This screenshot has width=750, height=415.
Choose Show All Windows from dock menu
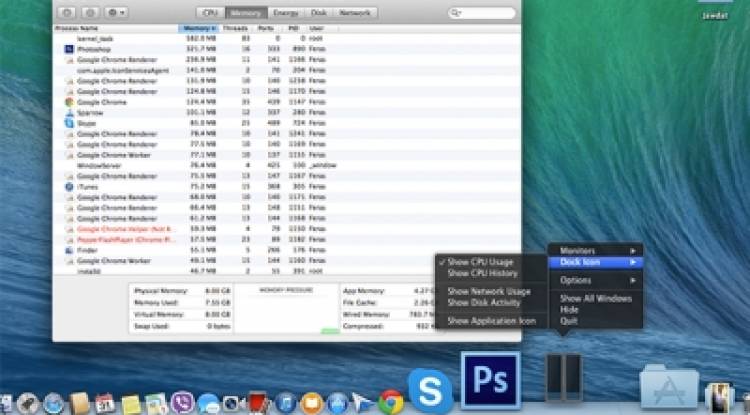596,298
